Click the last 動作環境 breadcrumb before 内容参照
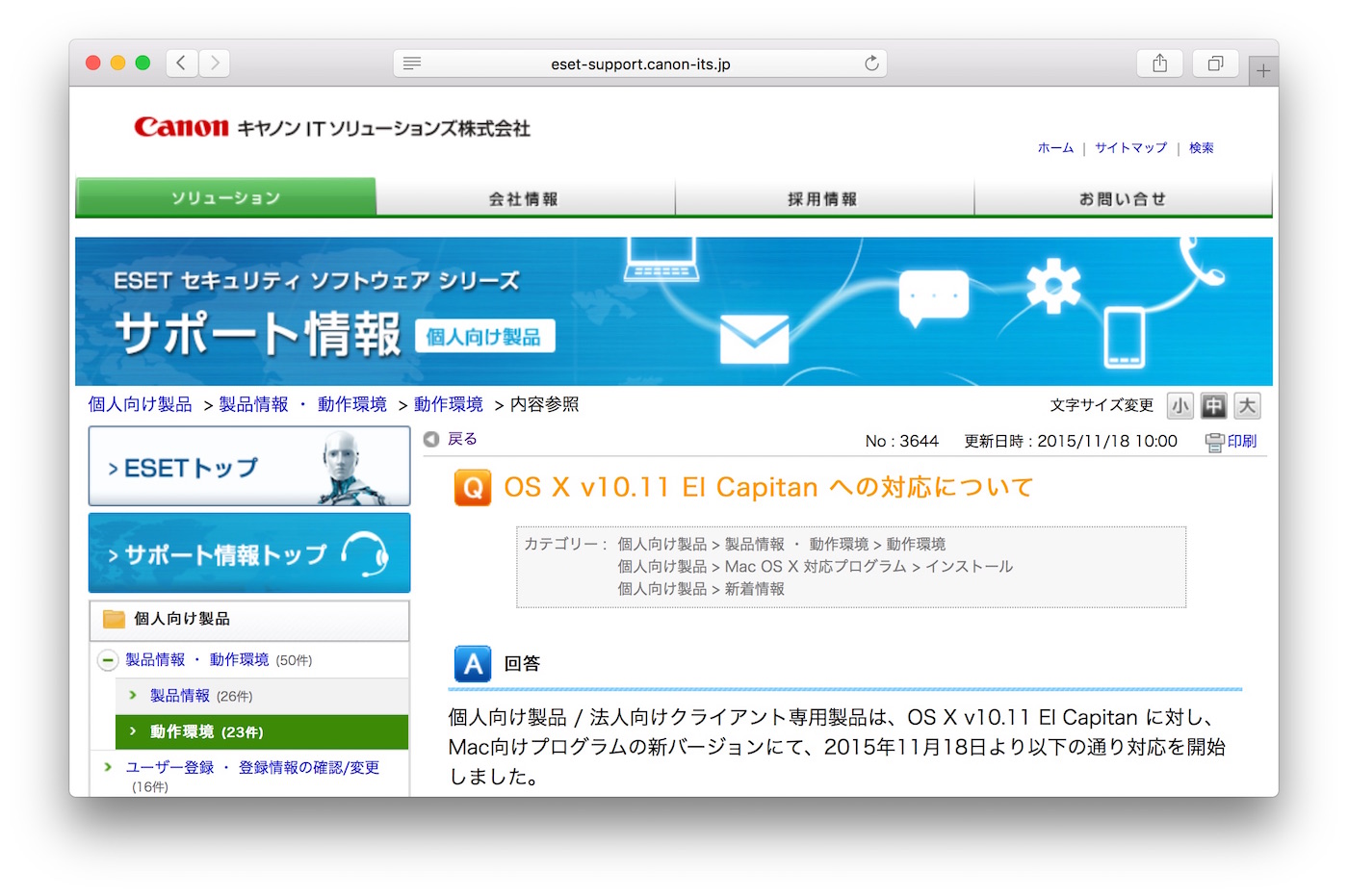Viewport: 1348px width, 896px height. click(449, 404)
